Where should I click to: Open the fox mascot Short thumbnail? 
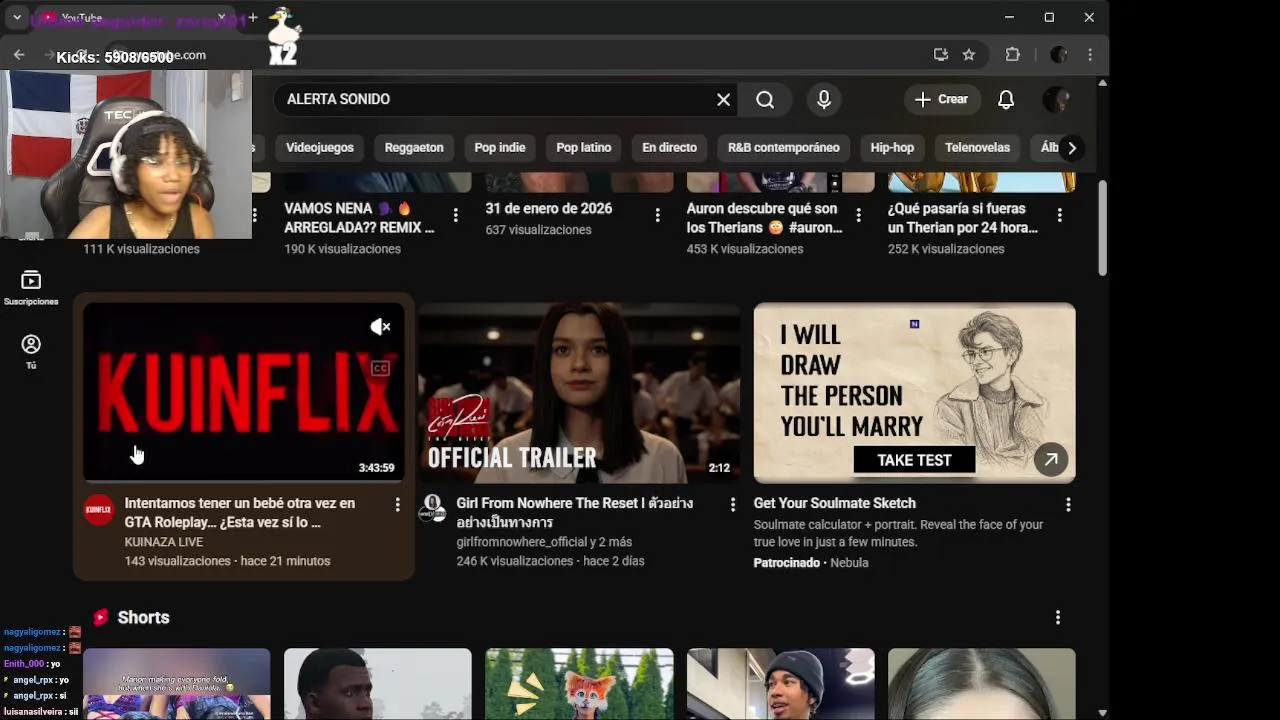(579, 684)
